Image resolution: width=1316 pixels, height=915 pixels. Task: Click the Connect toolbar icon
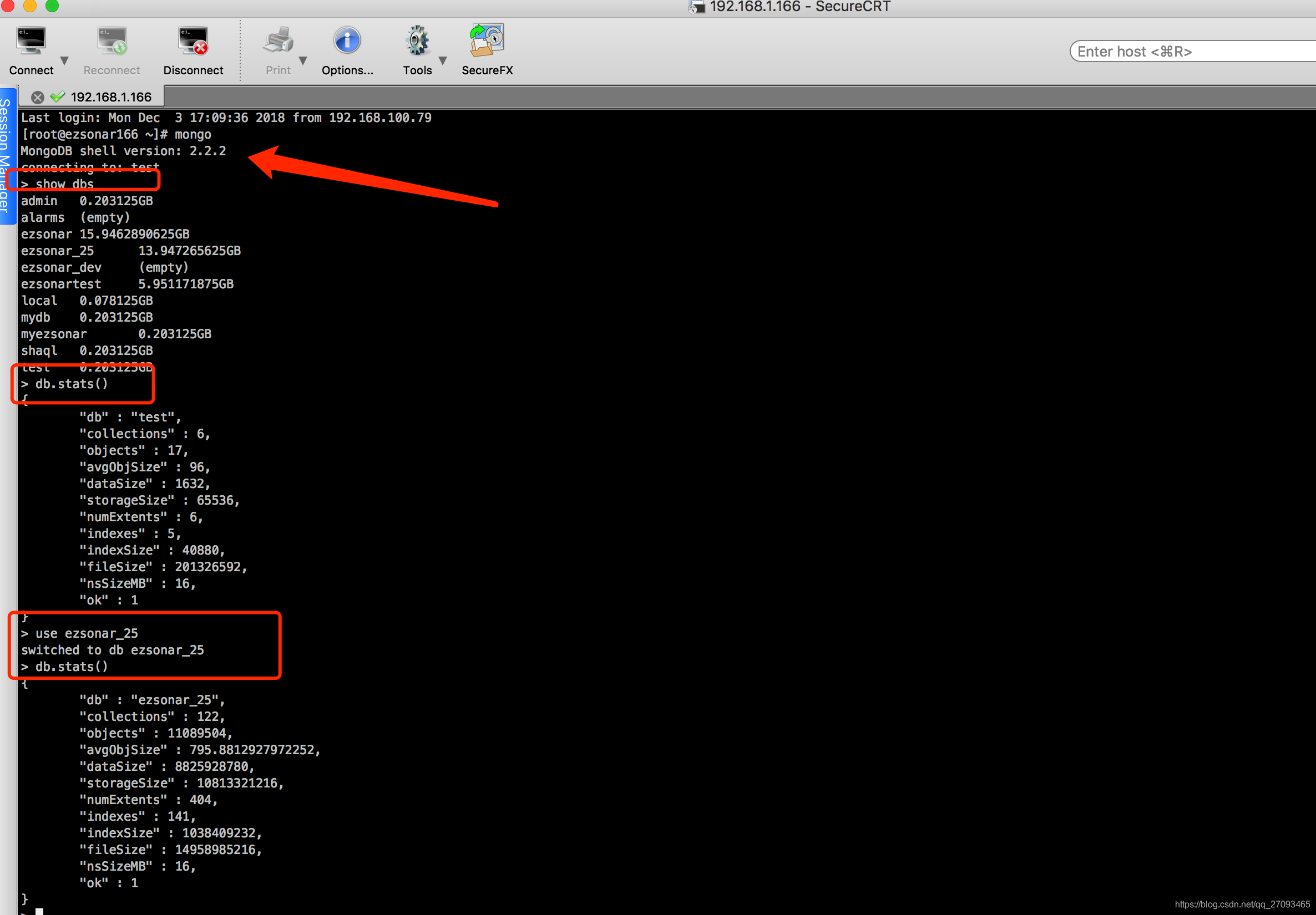click(x=31, y=41)
